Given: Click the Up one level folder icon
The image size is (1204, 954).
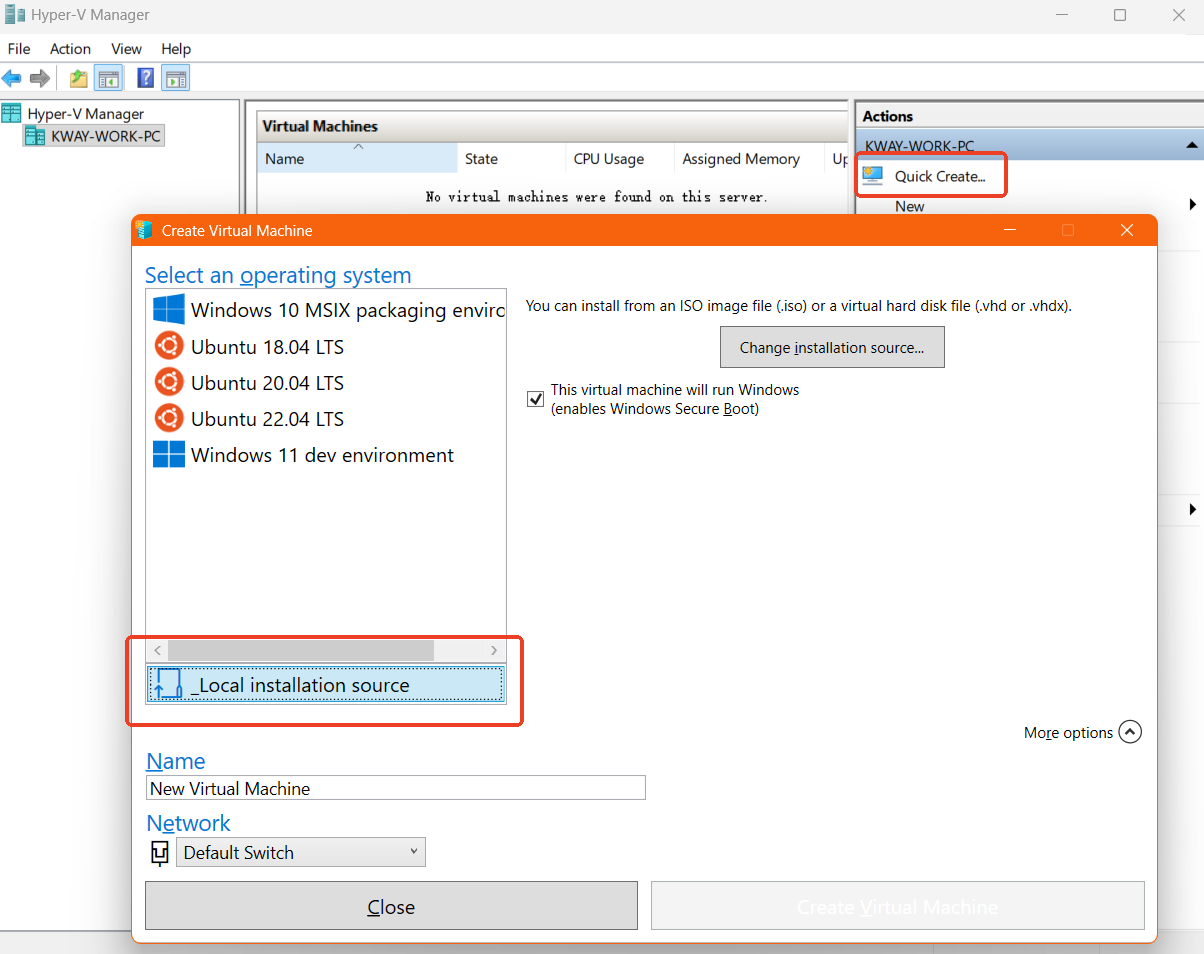Looking at the screenshot, I should 78,78.
